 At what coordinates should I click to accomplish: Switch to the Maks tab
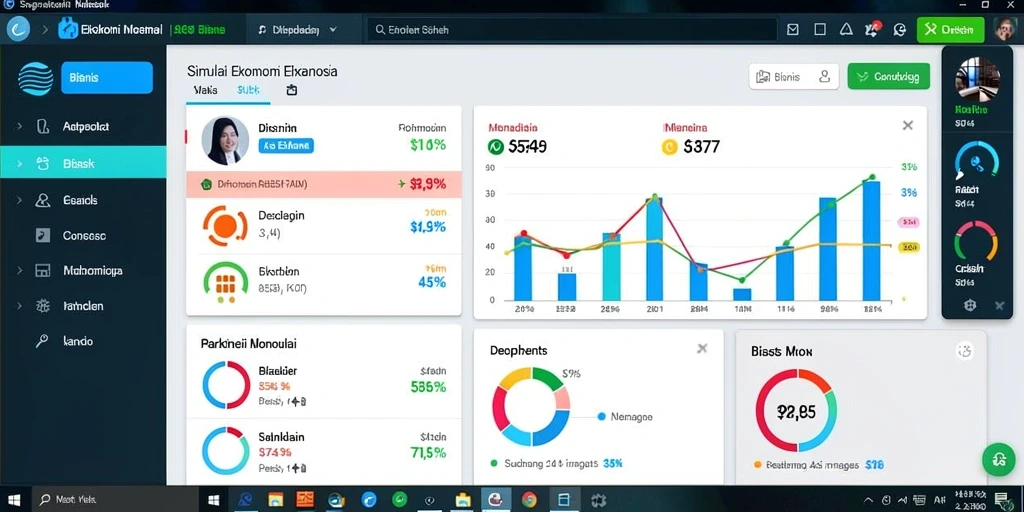pos(206,91)
